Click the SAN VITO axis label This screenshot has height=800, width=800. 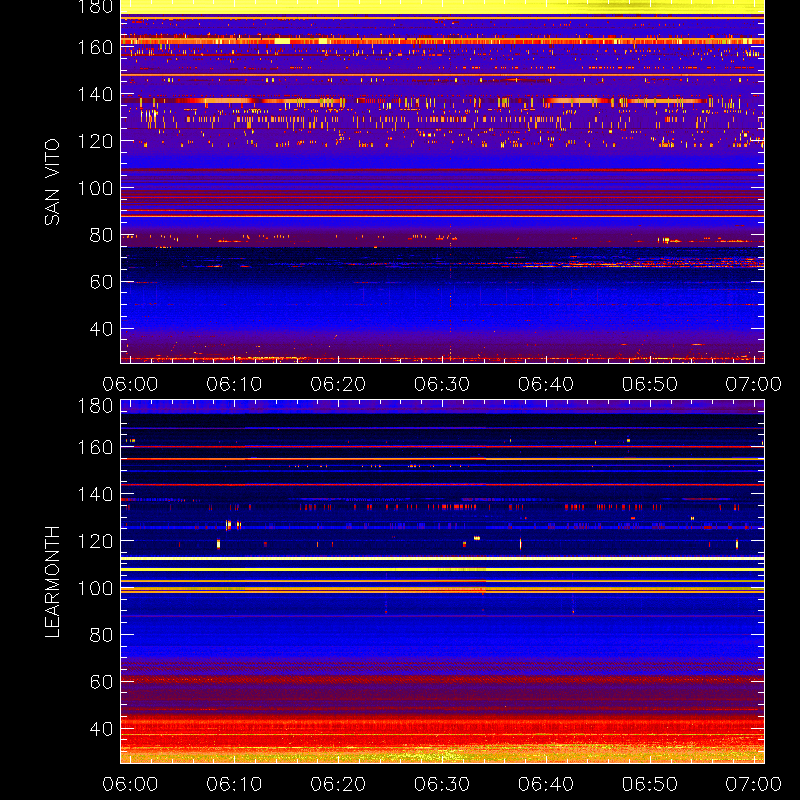[x=52, y=182]
